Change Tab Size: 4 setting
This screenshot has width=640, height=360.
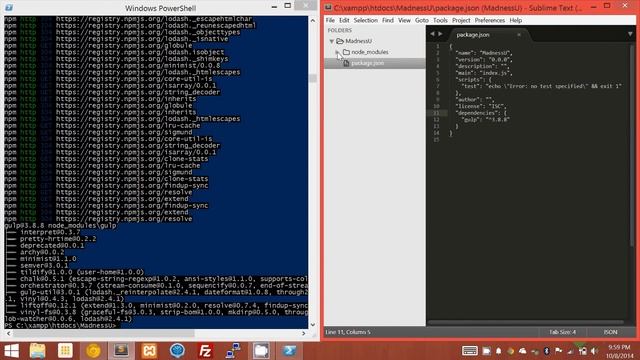[x=562, y=332]
